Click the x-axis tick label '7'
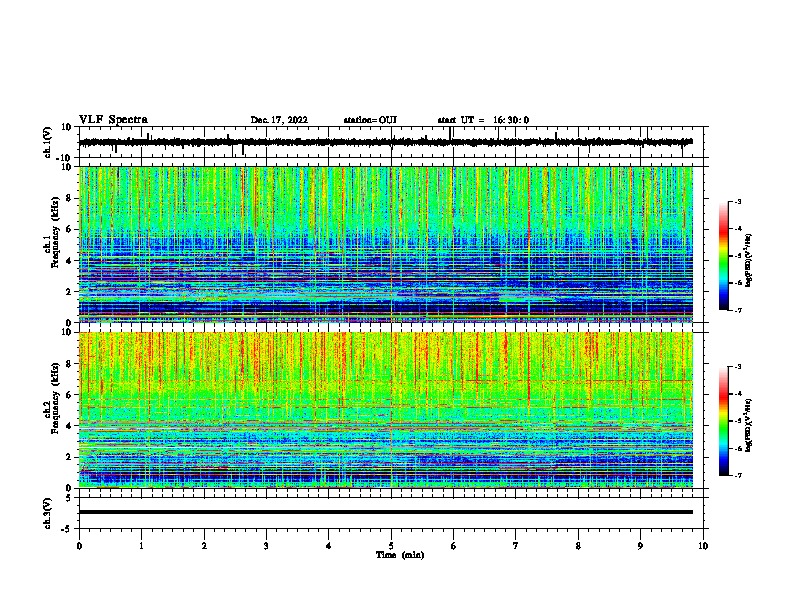 pyautogui.click(x=516, y=546)
